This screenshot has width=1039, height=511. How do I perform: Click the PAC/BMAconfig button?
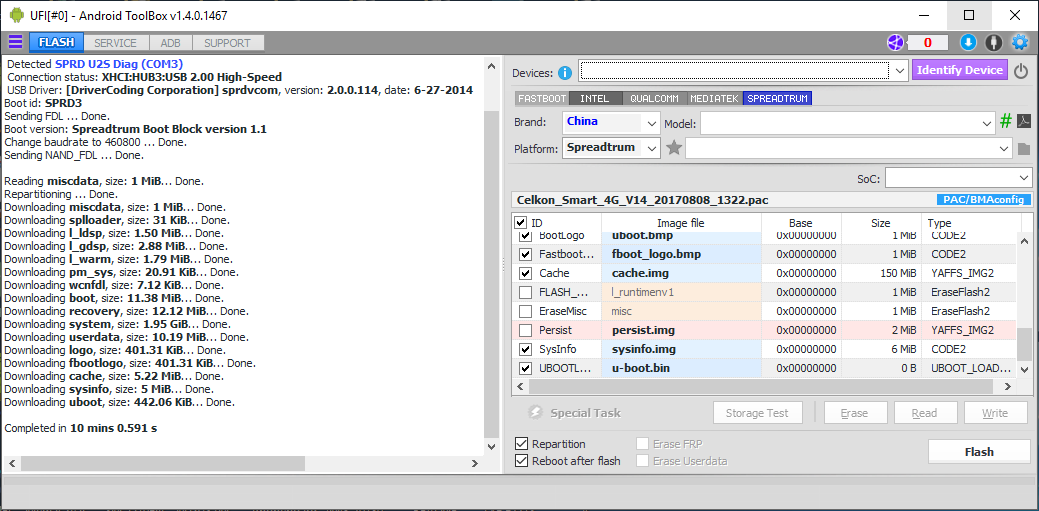pyautogui.click(x=984, y=199)
